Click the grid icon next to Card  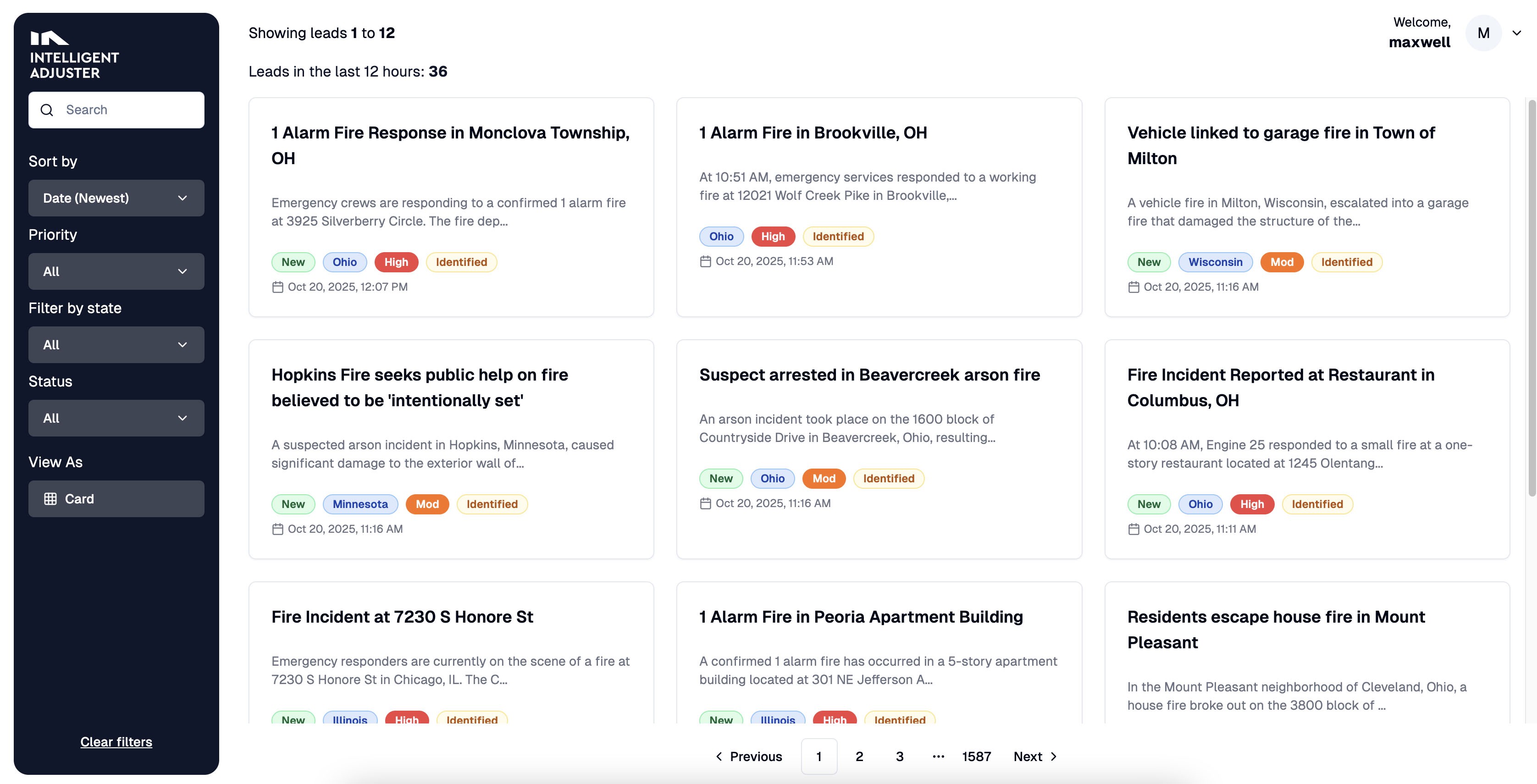click(x=51, y=499)
